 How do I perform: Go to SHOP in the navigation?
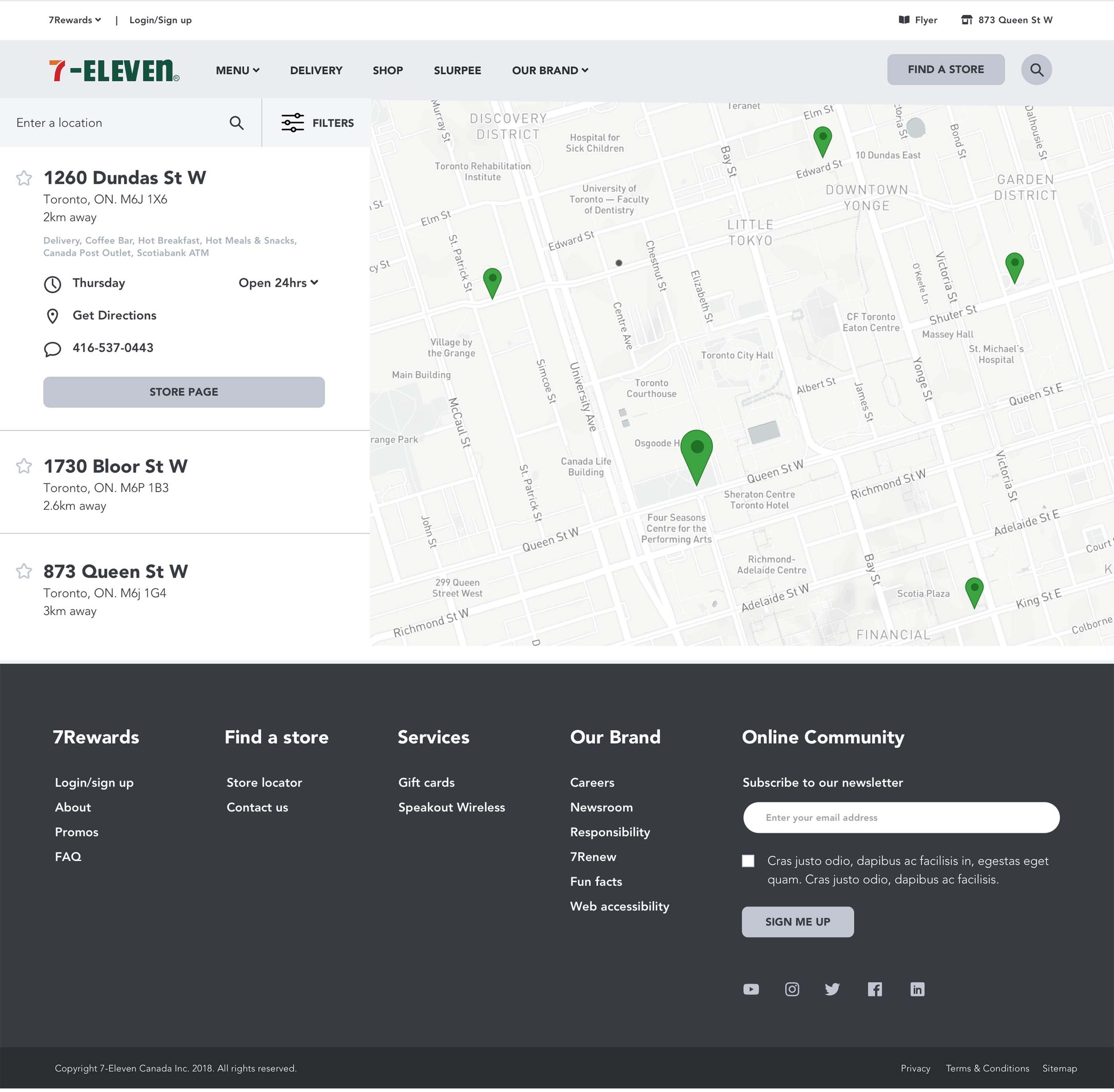[x=388, y=70]
